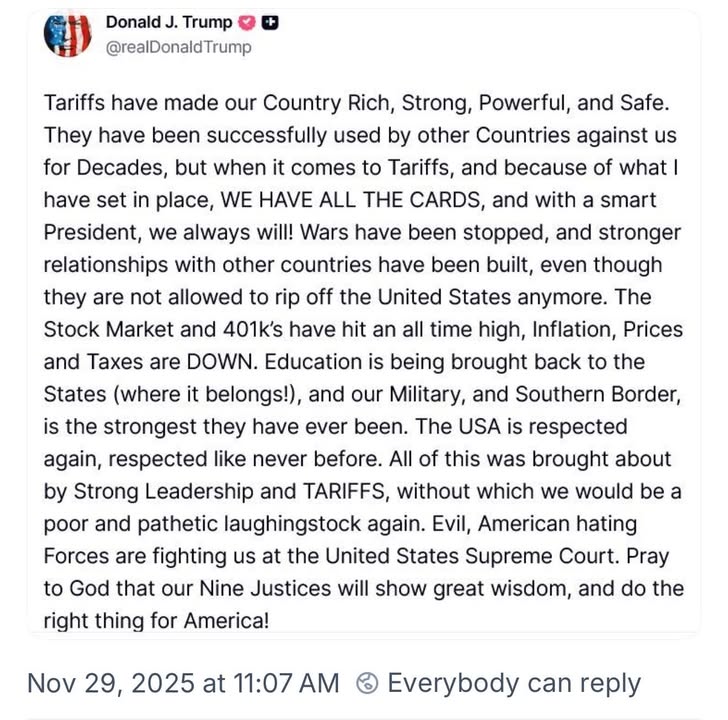Viewport: 728px width, 720px height.
Task: Open the flag-themed profile avatar
Action: tap(67, 35)
